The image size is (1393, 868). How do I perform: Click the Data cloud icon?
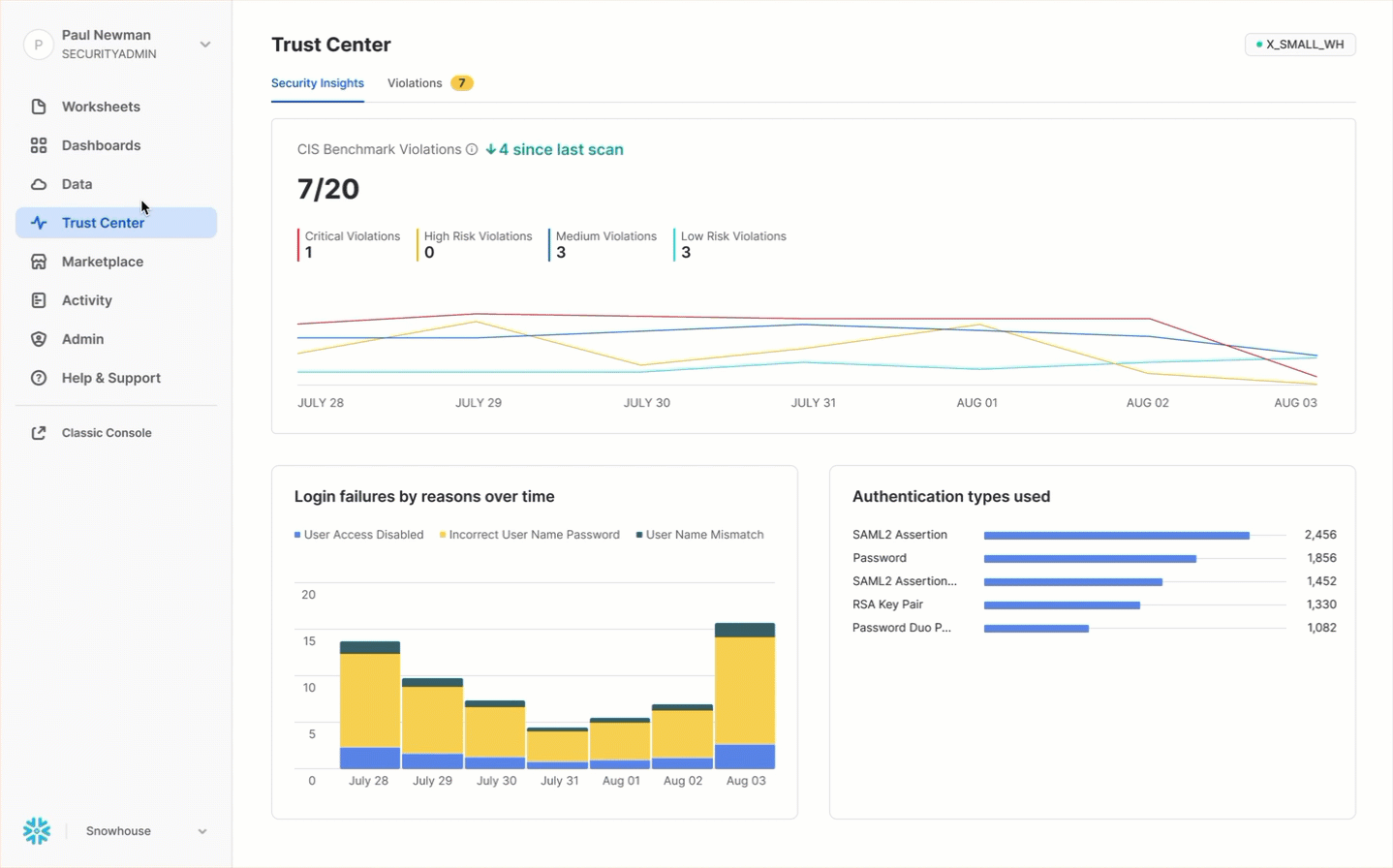point(39,184)
